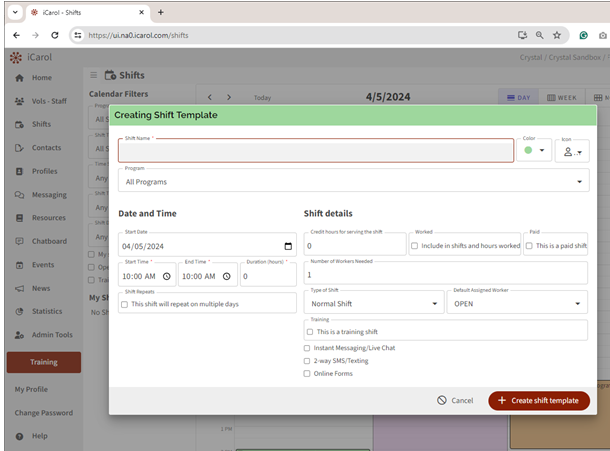Click the Shift Name input field

tap(315, 152)
